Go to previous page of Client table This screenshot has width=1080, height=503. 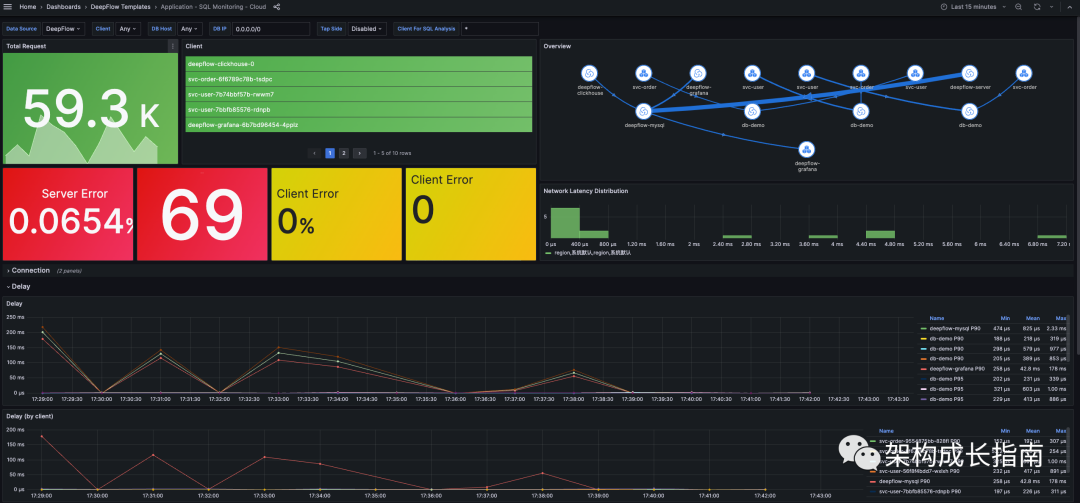[314, 153]
